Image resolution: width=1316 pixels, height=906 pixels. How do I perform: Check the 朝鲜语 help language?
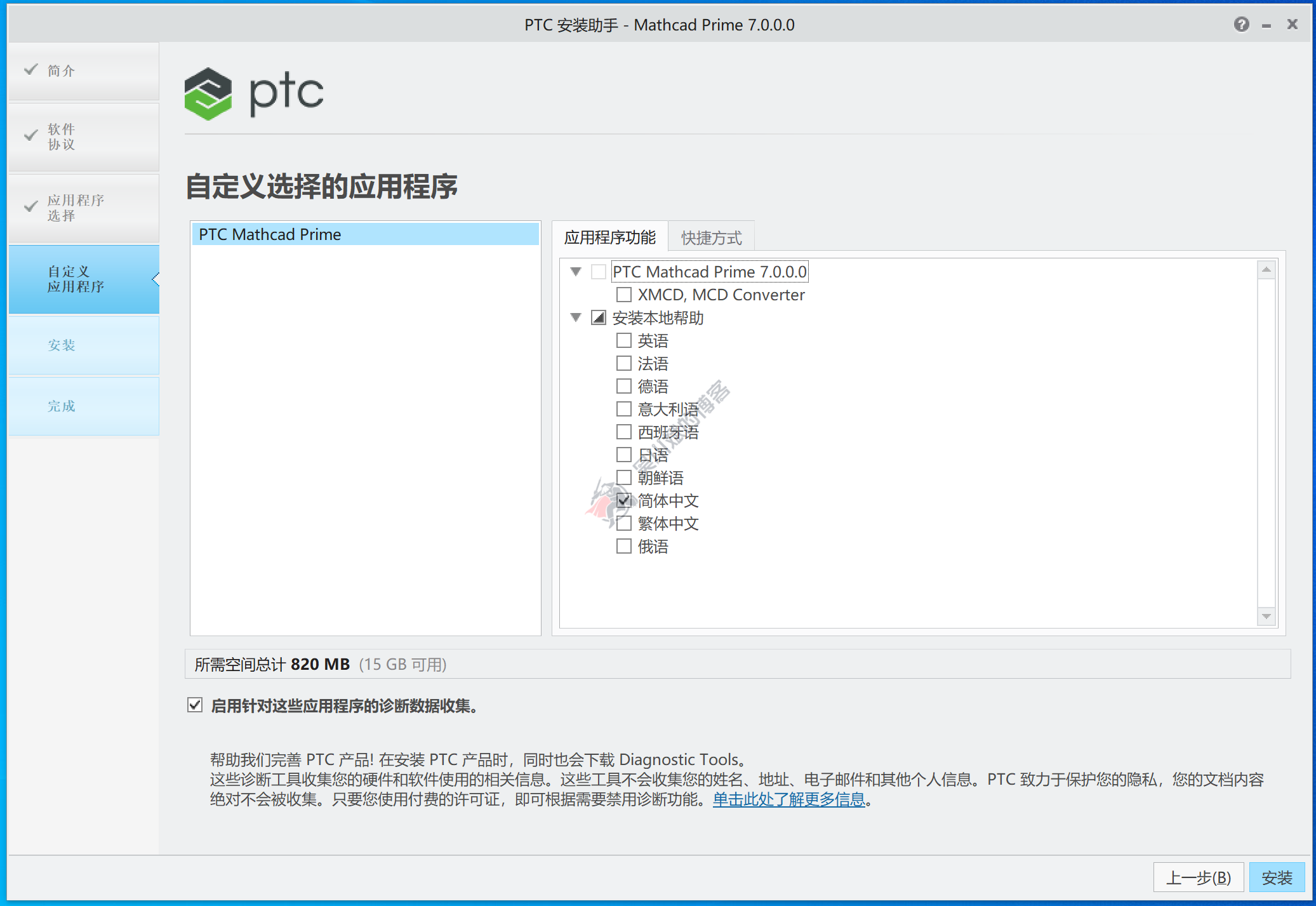[x=623, y=477]
